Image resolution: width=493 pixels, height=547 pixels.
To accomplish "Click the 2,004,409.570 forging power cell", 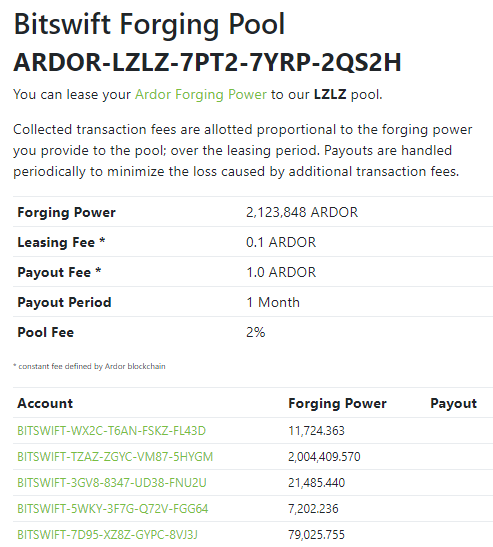I will coord(324,457).
